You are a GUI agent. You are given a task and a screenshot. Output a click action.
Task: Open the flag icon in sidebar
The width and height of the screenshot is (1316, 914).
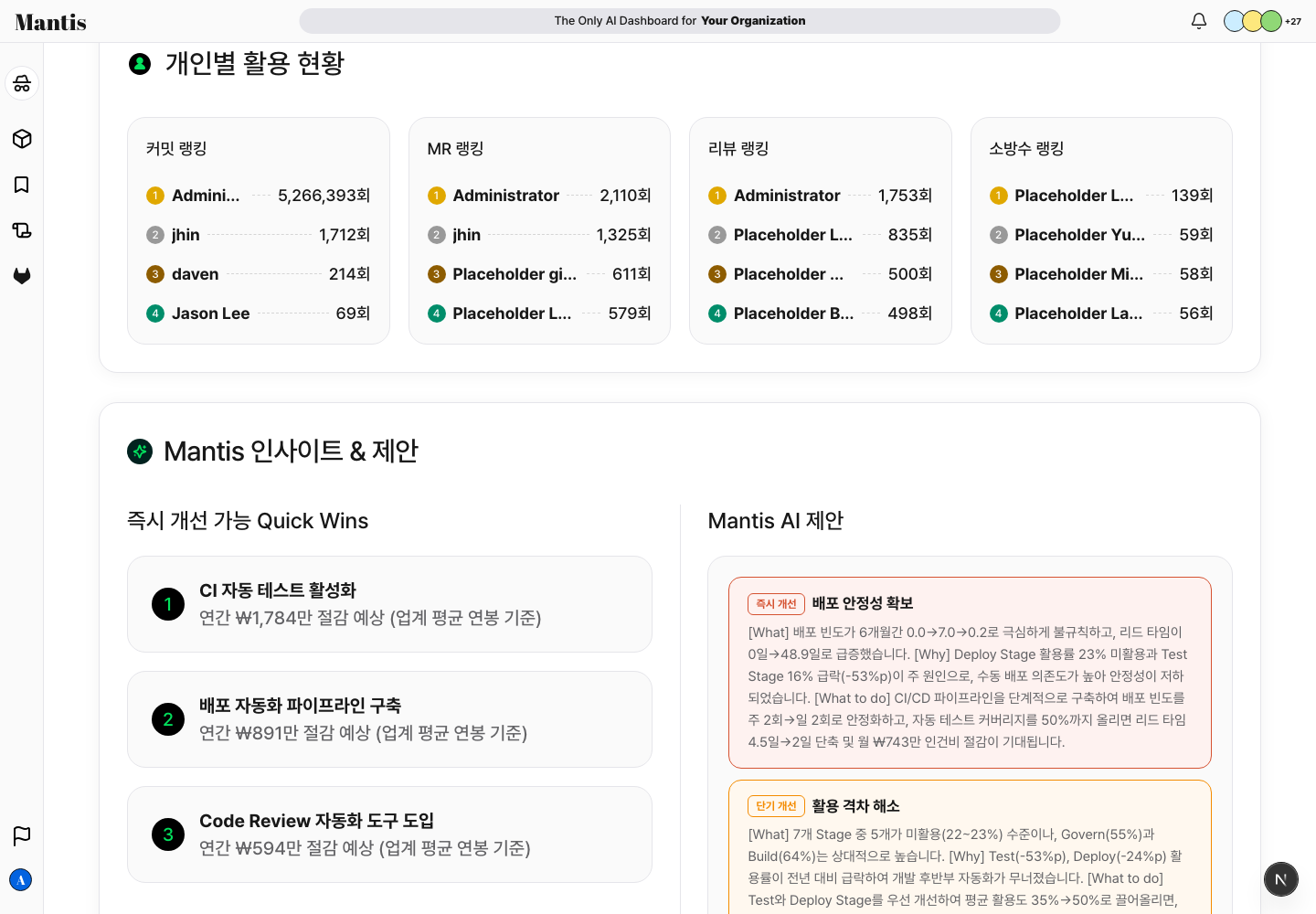22,835
